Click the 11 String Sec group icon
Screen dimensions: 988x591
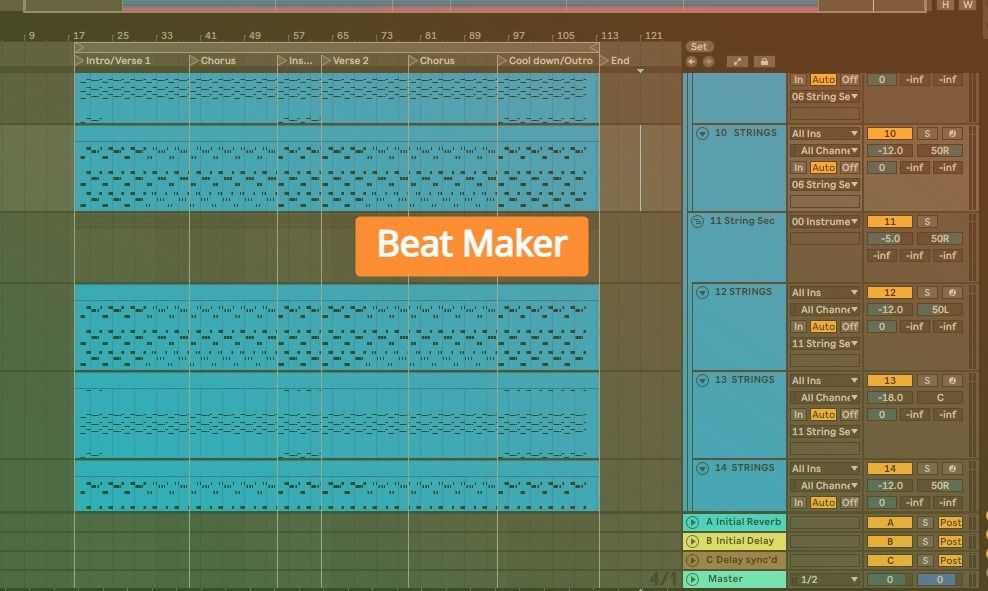tap(698, 221)
